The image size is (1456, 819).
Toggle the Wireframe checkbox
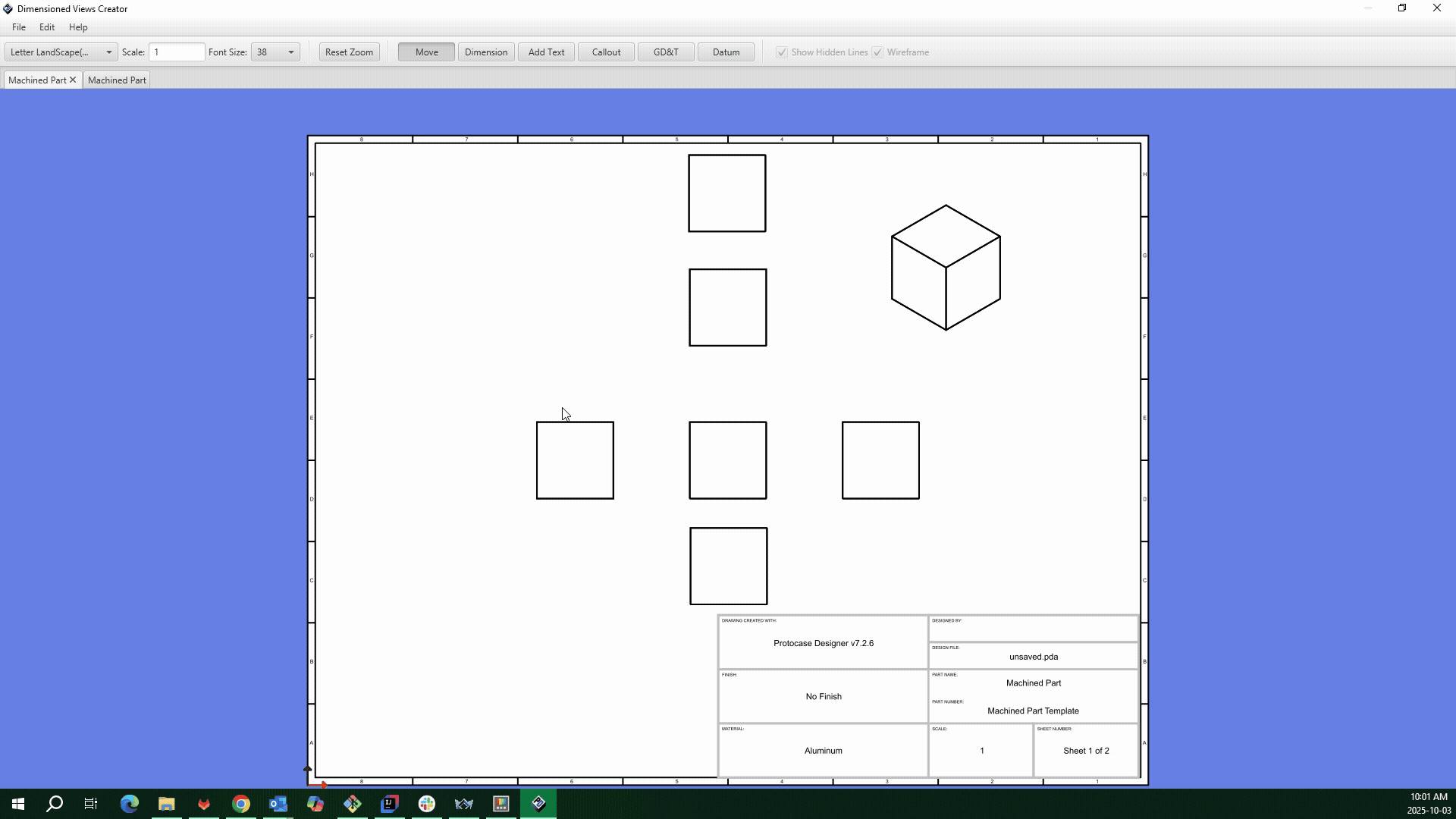tap(877, 52)
